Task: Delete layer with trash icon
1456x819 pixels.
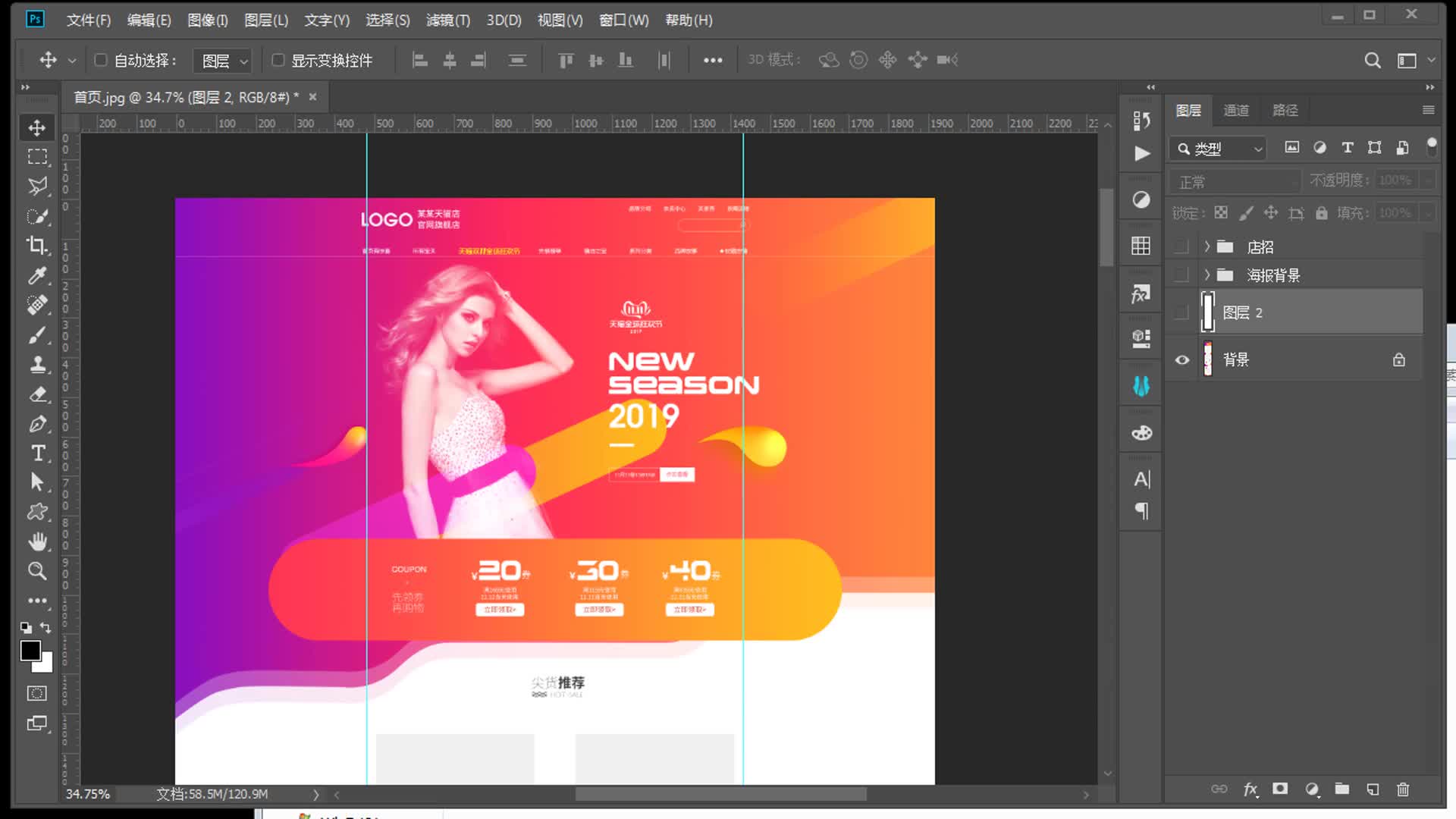Action: coord(1403,789)
